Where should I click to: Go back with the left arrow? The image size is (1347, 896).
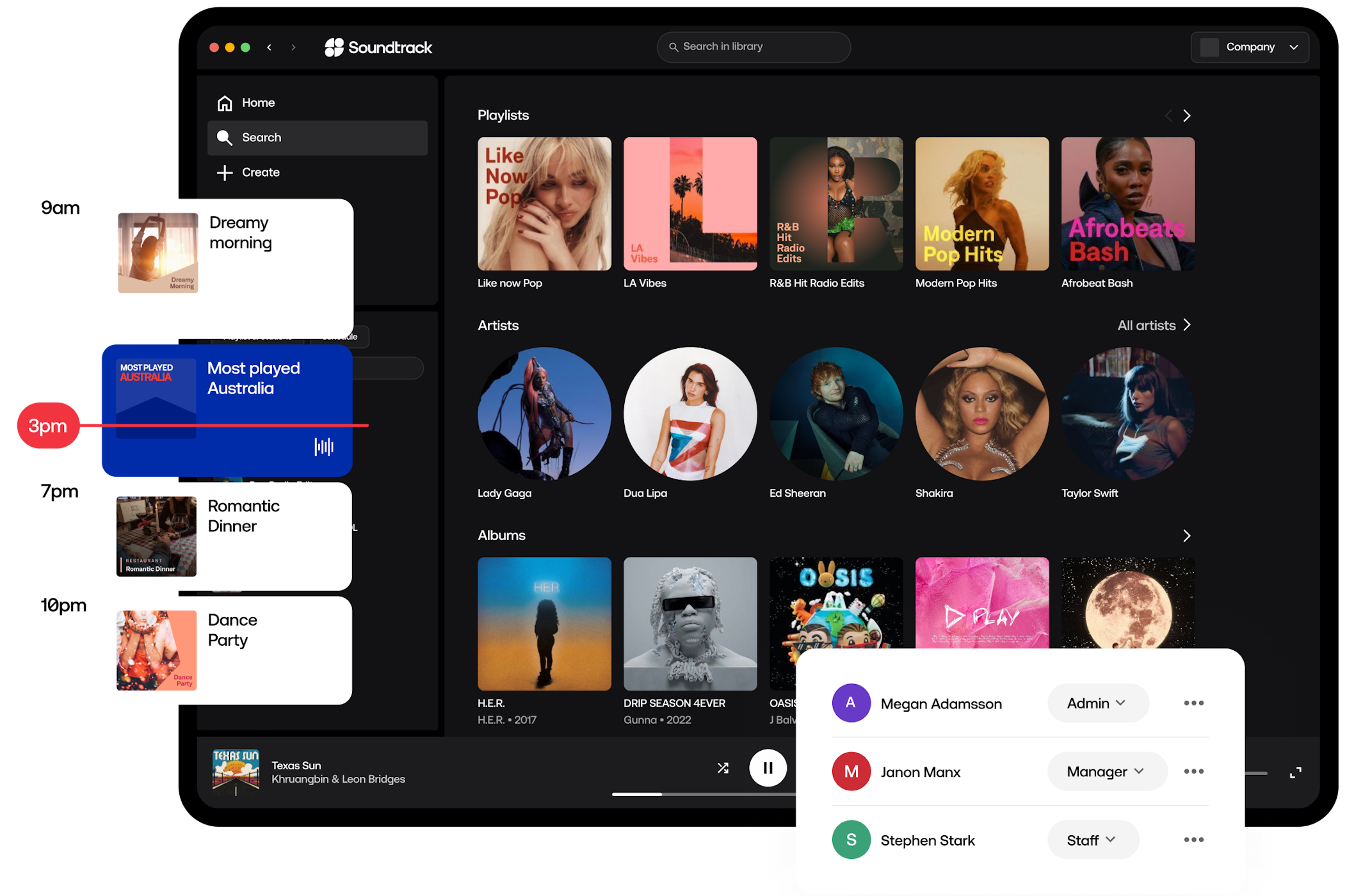coord(270,47)
